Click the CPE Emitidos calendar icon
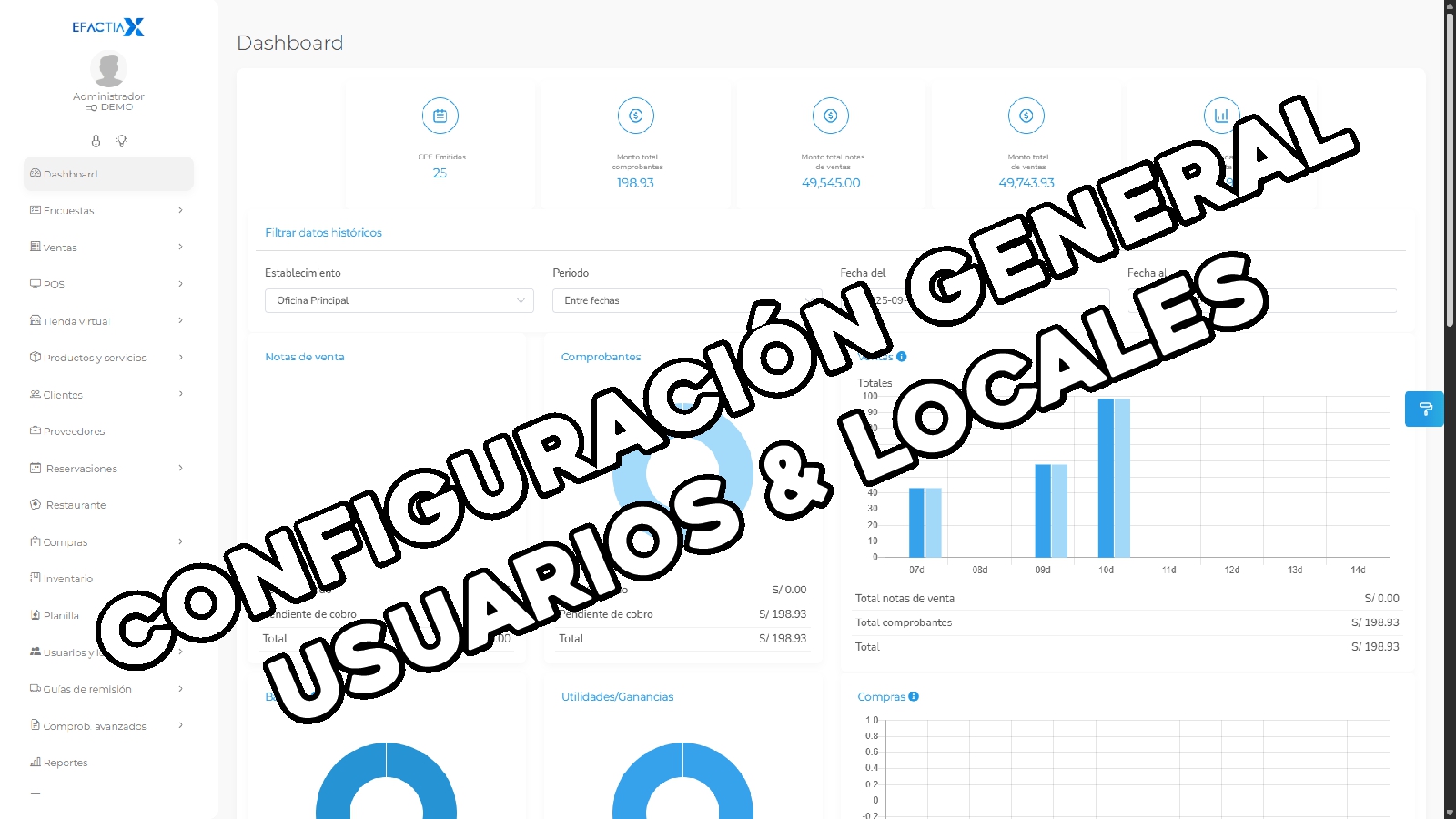Screen dimensions: 1456x819 point(440,116)
